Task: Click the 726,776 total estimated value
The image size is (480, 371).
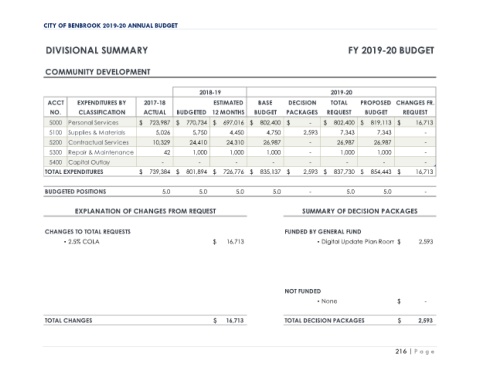Action: [234, 172]
